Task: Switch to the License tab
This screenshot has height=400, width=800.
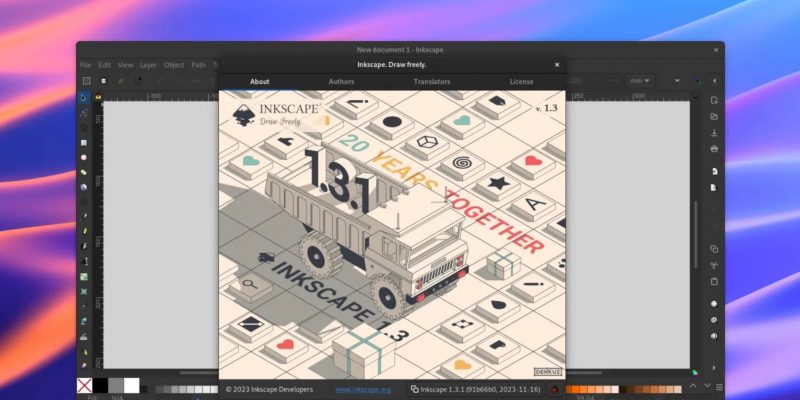Action: [x=521, y=82]
